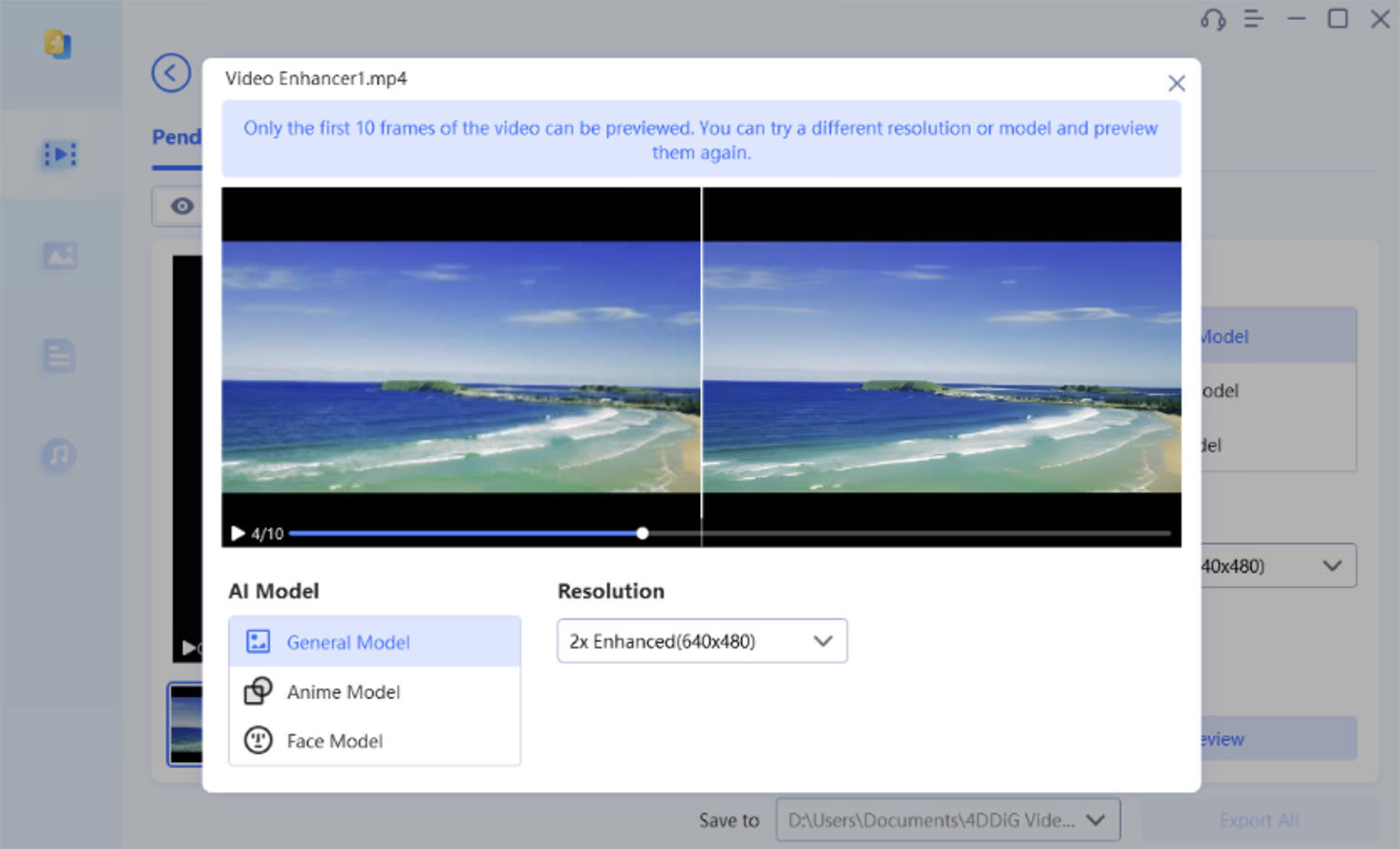Switch to the Pending tab
Image resolution: width=1400 pixels, height=849 pixels.
(x=177, y=137)
